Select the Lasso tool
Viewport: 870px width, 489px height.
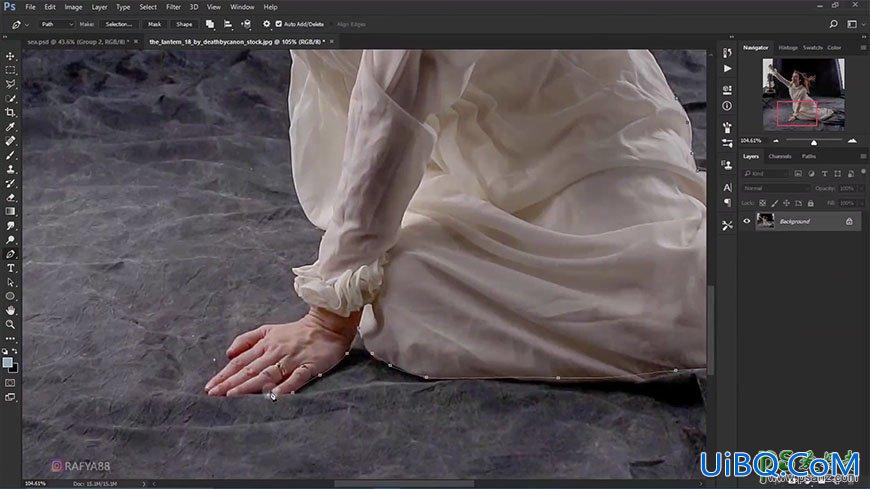[10, 84]
